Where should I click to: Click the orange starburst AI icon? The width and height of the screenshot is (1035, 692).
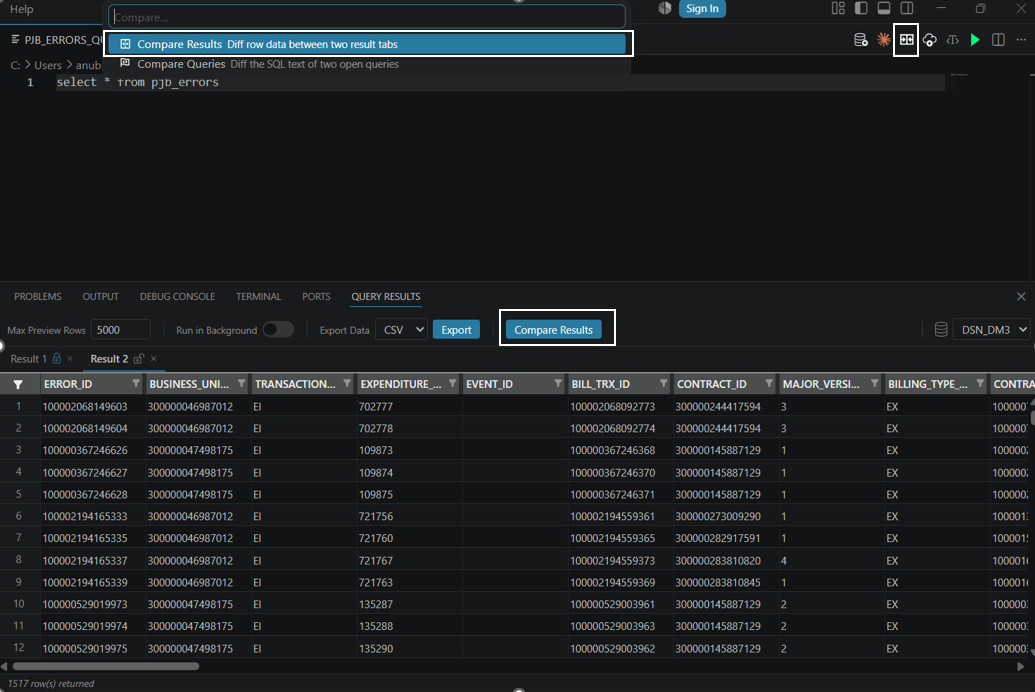coord(883,40)
